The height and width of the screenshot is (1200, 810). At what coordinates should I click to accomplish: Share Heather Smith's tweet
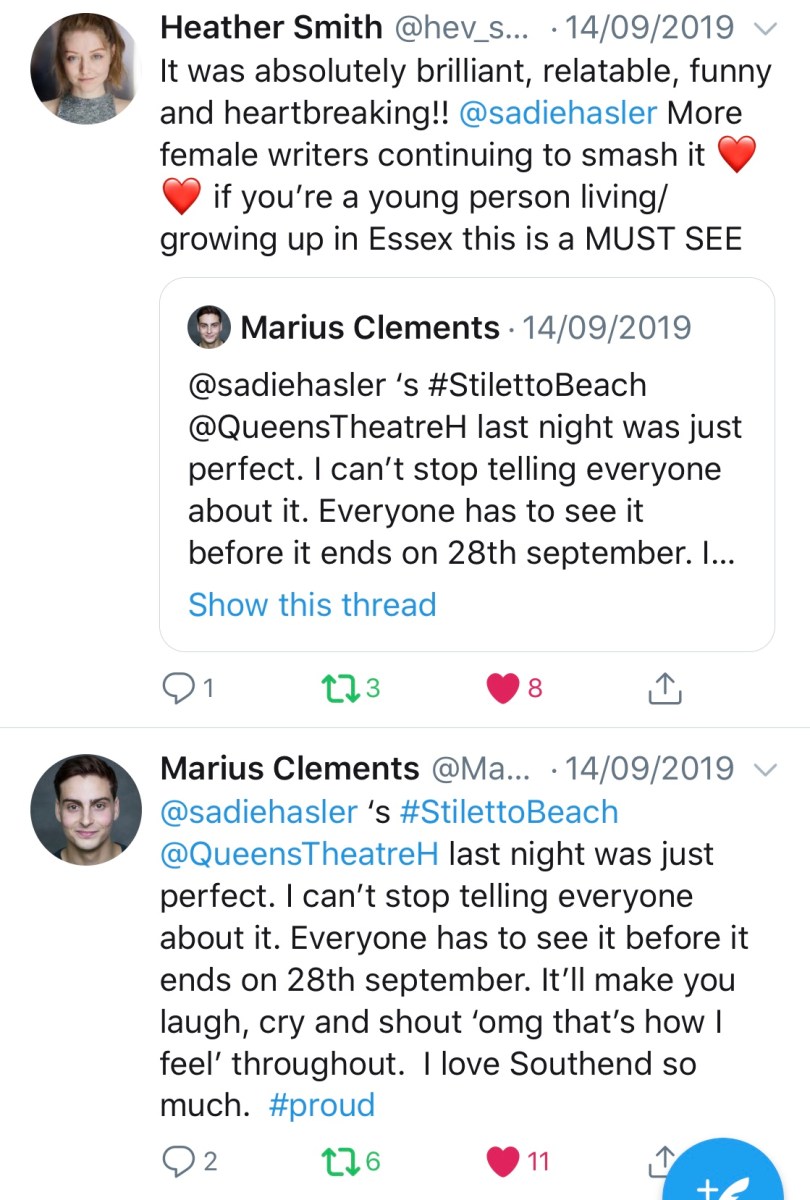coord(666,687)
